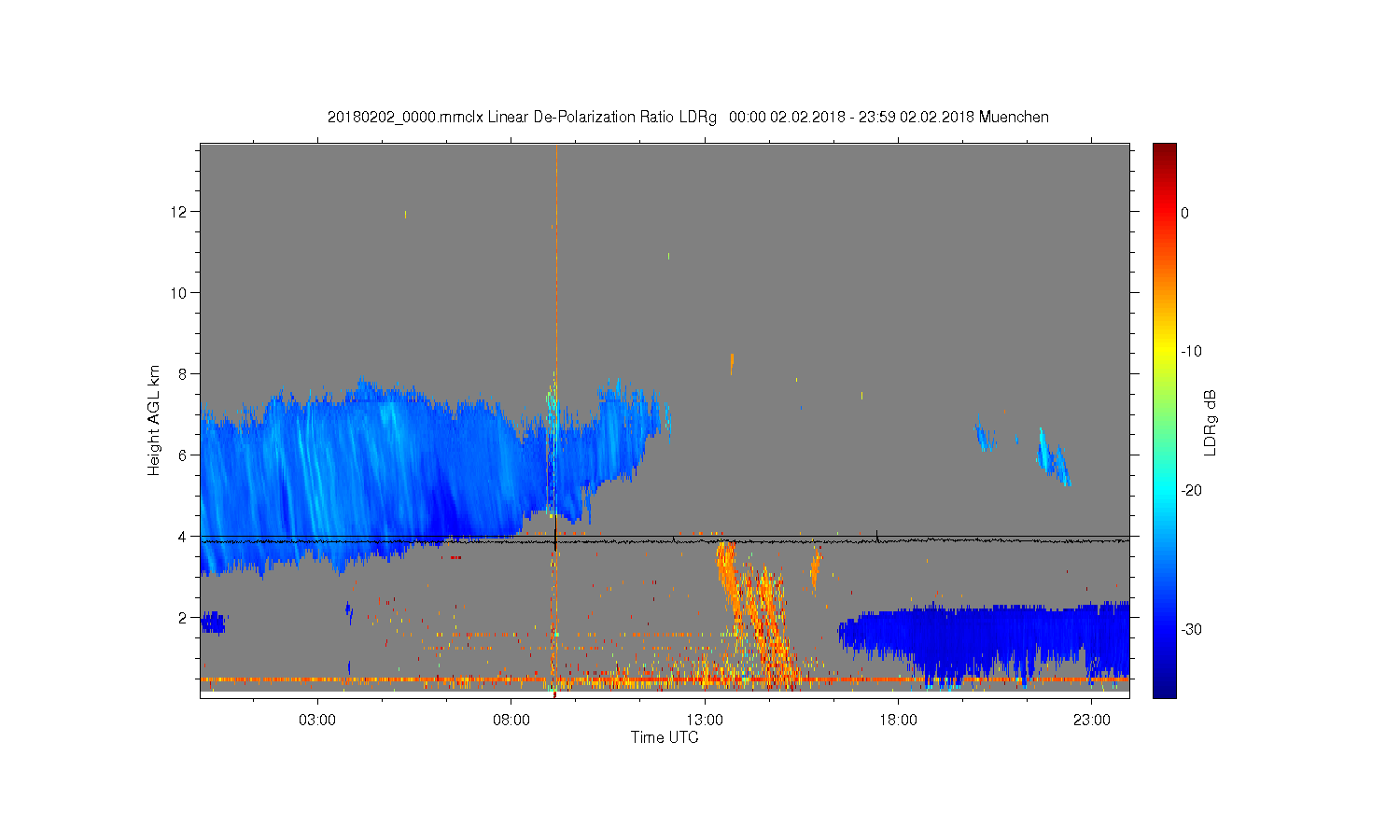Click the 23:00 time tick label

click(x=1092, y=721)
